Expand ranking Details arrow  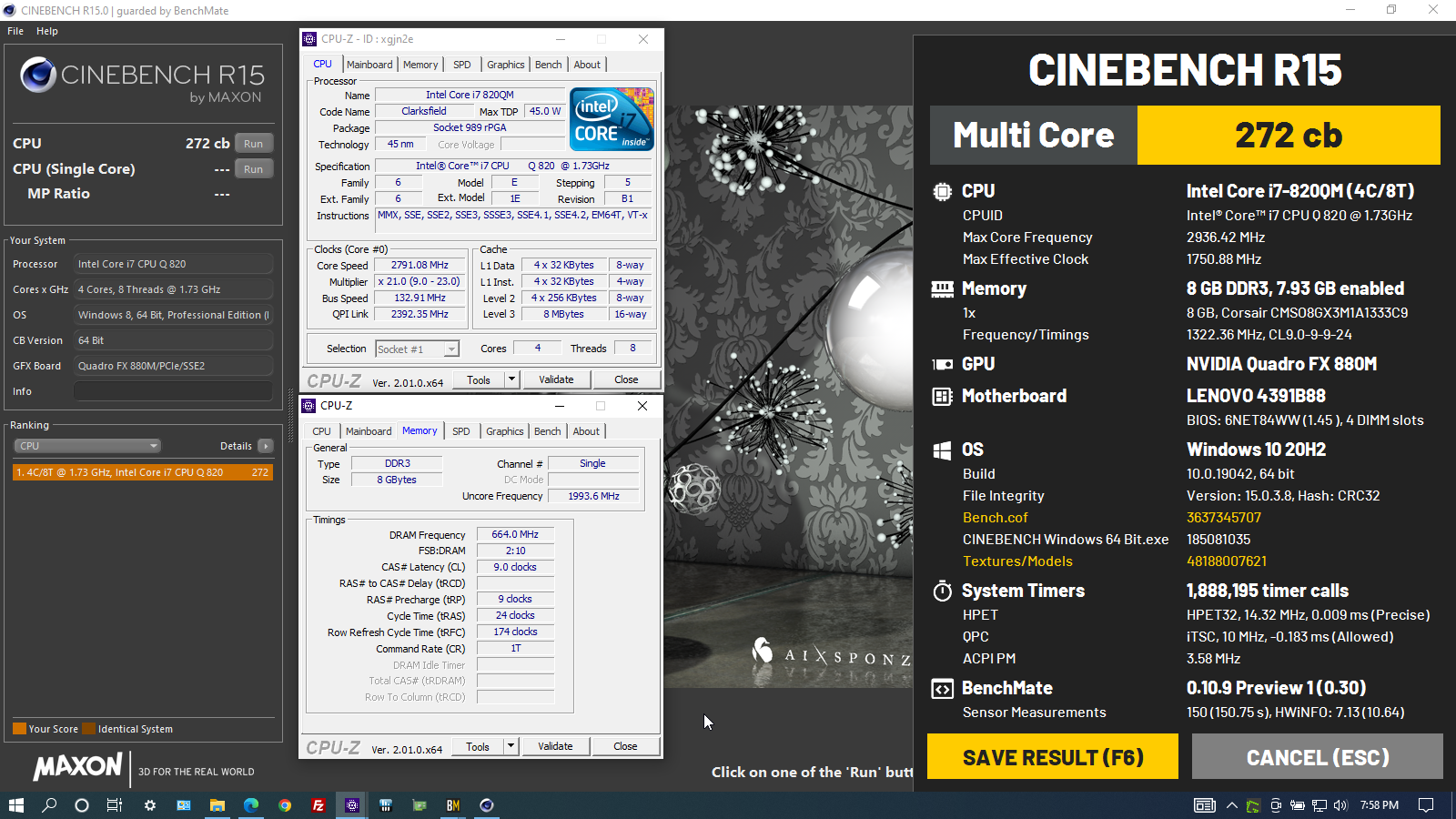(x=266, y=446)
